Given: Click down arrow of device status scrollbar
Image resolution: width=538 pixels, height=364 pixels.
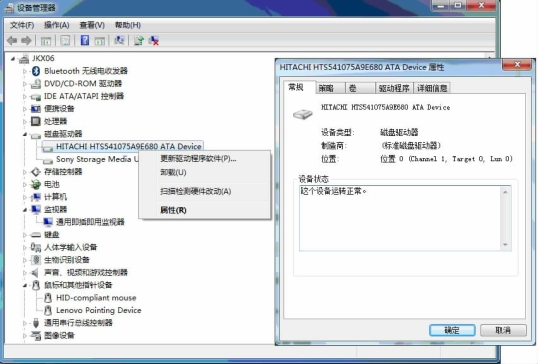Looking at the screenshot, I should click(505, 245).
